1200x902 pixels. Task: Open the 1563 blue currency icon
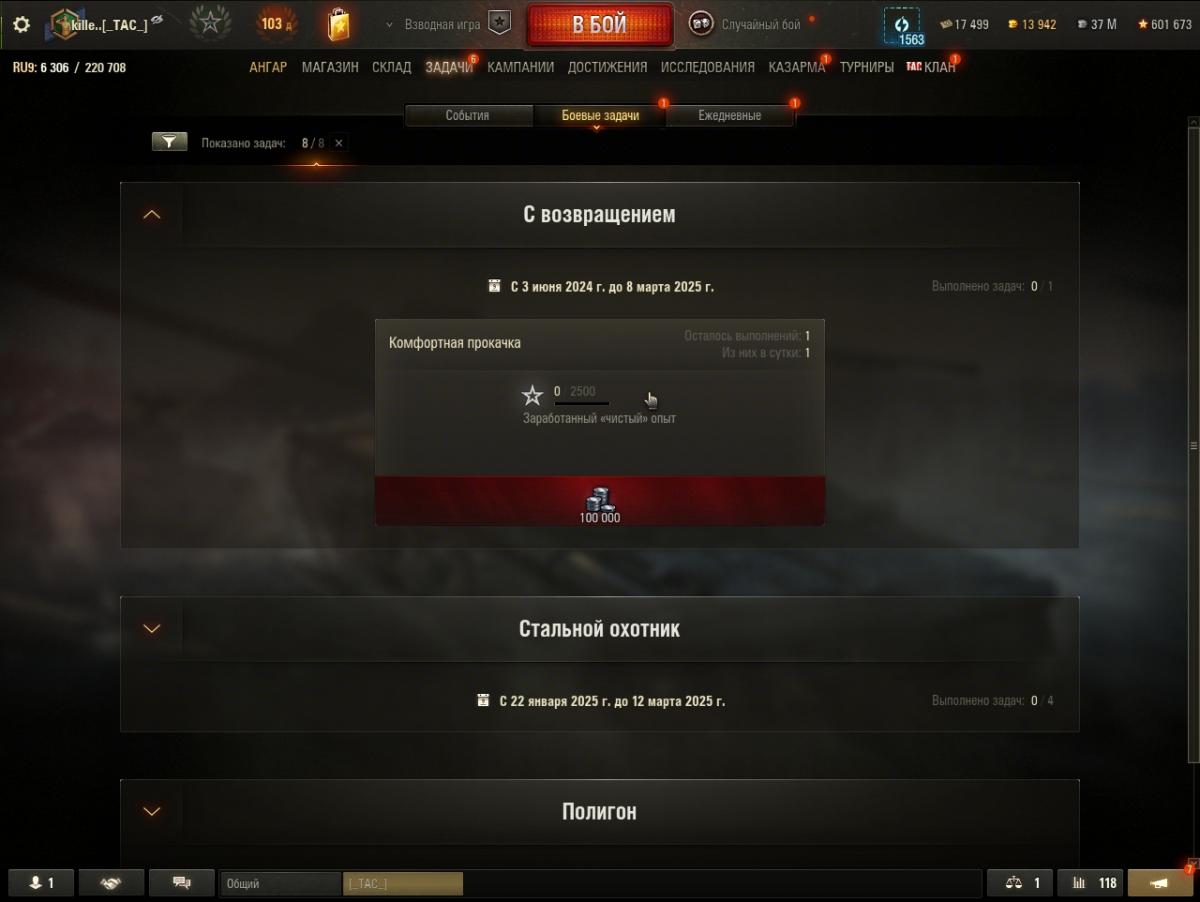(901, 25)
